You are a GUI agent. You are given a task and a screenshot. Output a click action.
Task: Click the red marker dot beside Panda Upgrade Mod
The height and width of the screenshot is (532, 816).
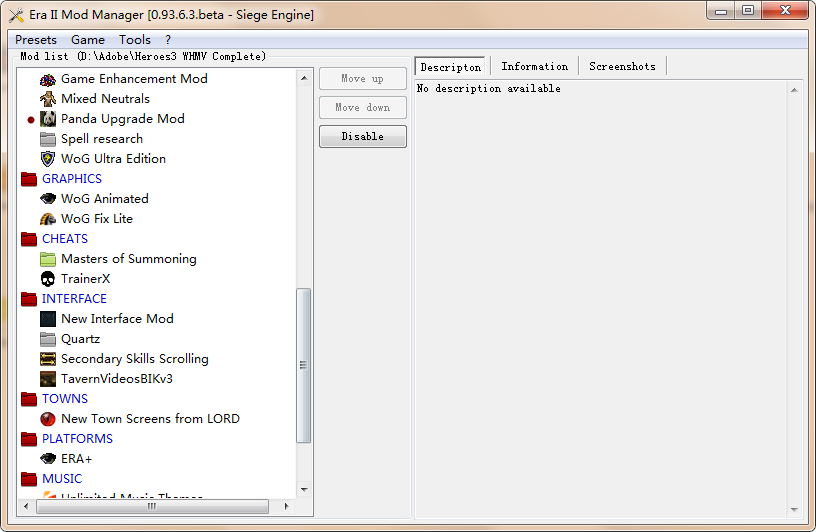(31, 120)
